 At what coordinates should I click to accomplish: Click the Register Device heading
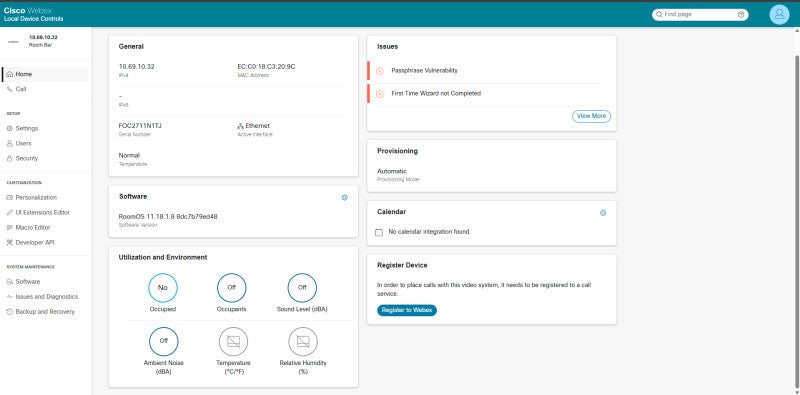click(402, 266)
